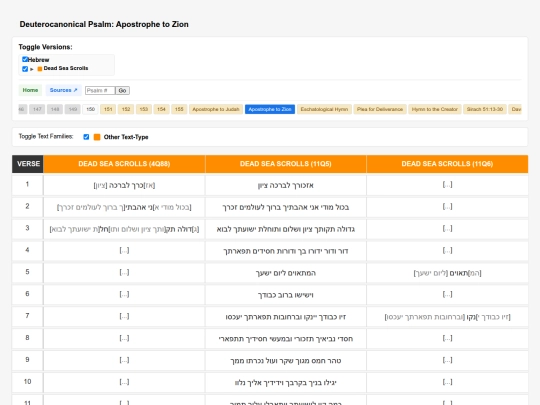Click 11Q5 Hebrew text in verse 3
This screenshot has height=405, width=540.
pos(285,229)
